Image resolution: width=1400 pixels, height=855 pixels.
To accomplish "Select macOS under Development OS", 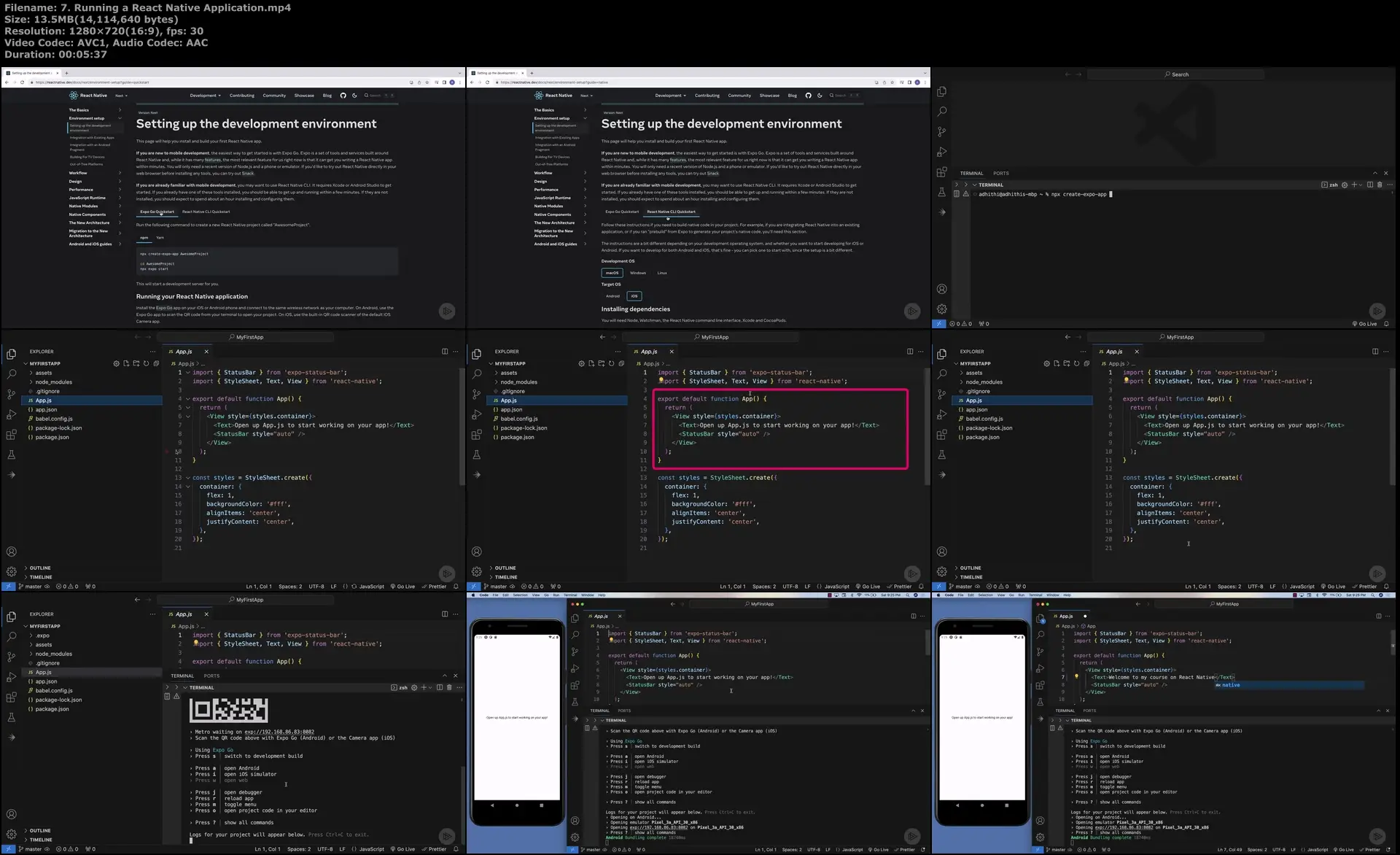I will [612, 273].
